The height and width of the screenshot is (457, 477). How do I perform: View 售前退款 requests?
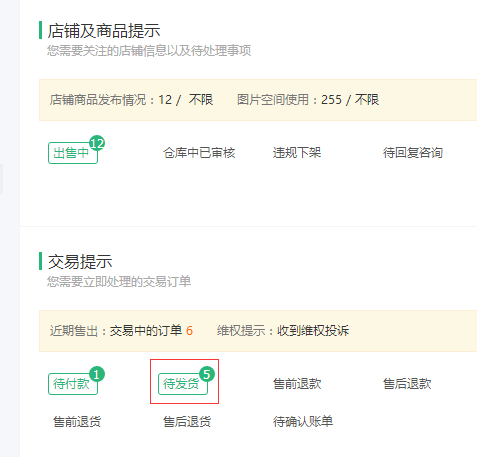297,384
